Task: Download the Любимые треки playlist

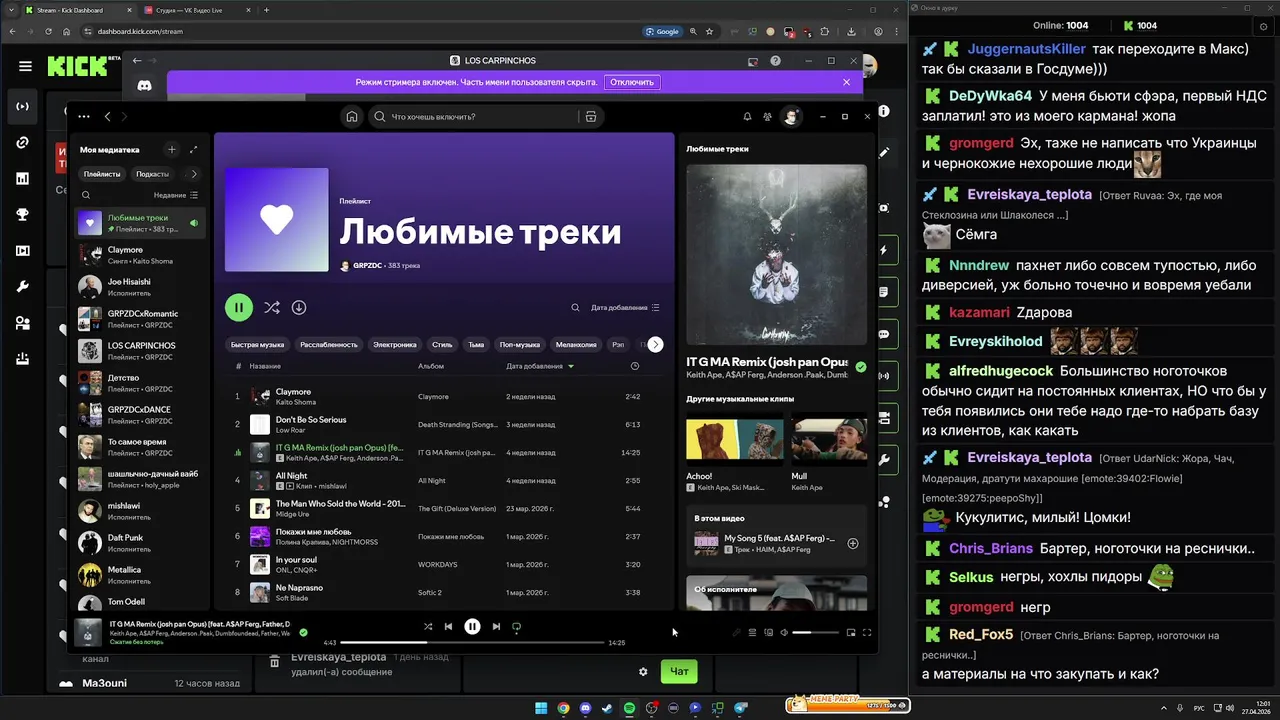Action: pos(299,308)
